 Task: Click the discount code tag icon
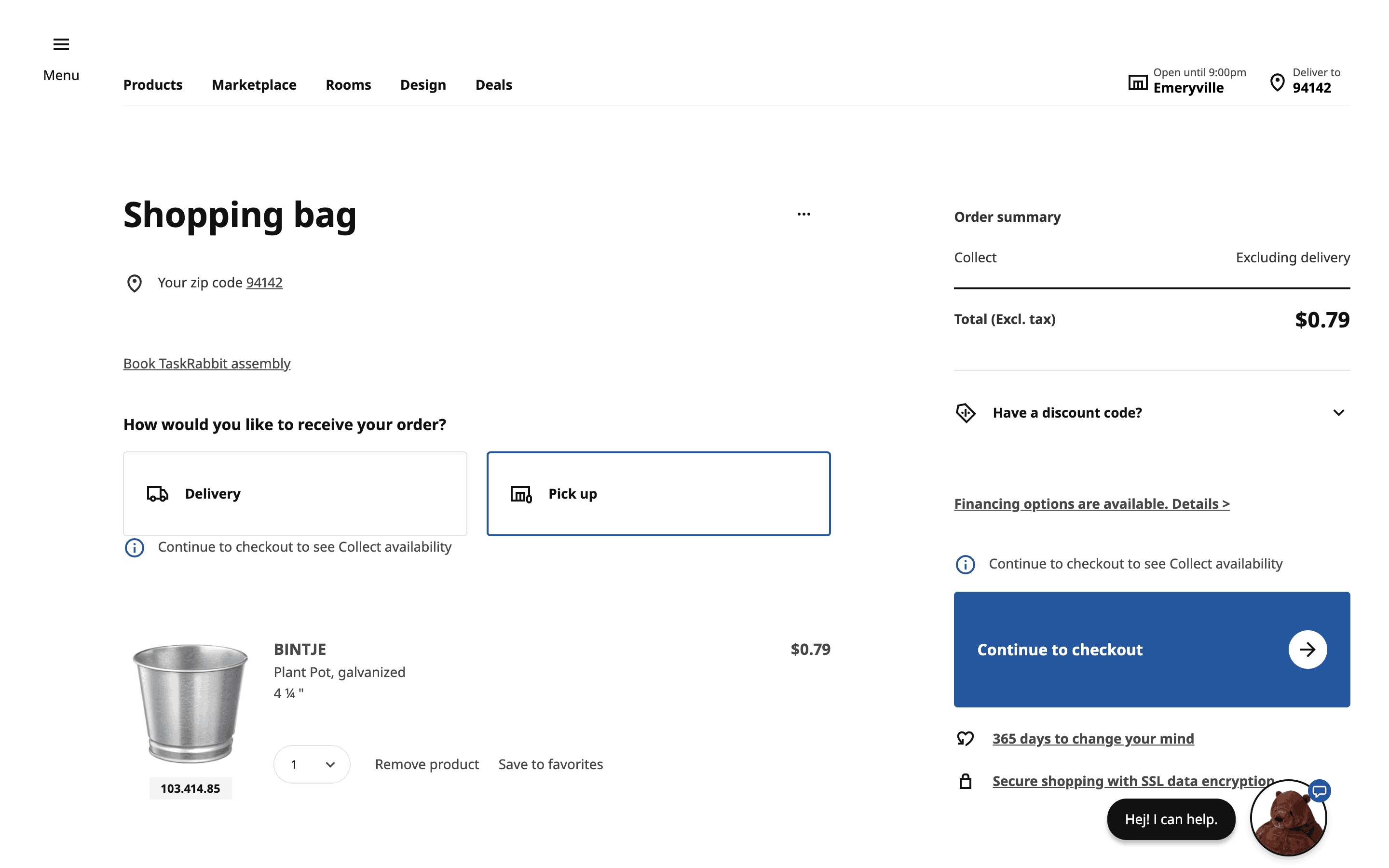click(966, 413)
